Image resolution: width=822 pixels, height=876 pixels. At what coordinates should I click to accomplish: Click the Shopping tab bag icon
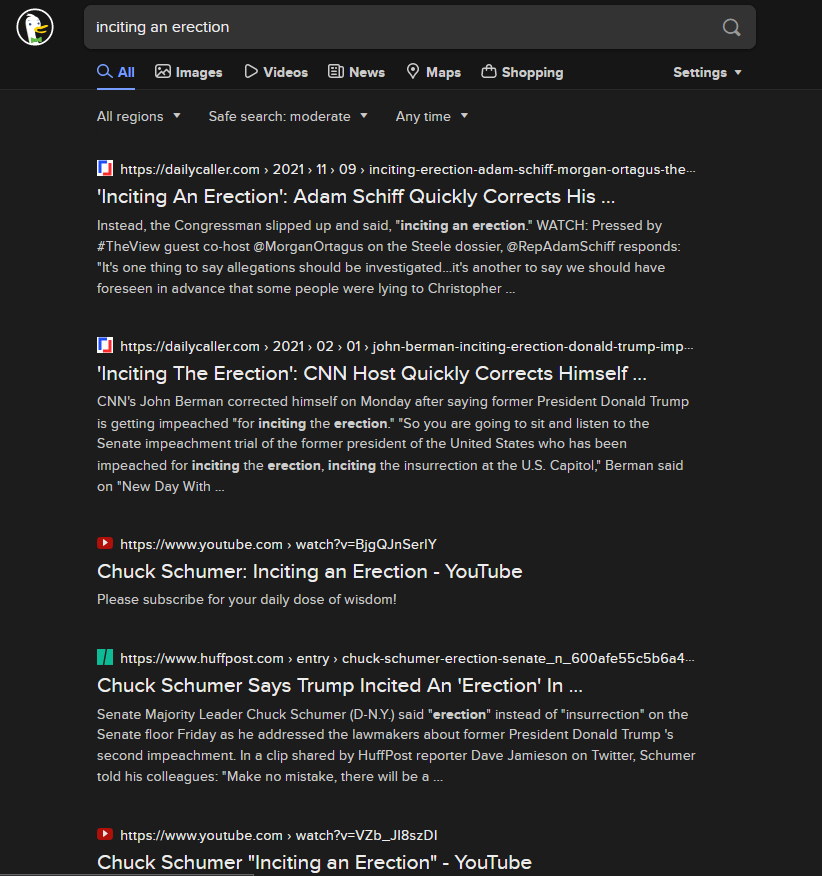click(x=489, y=72)
